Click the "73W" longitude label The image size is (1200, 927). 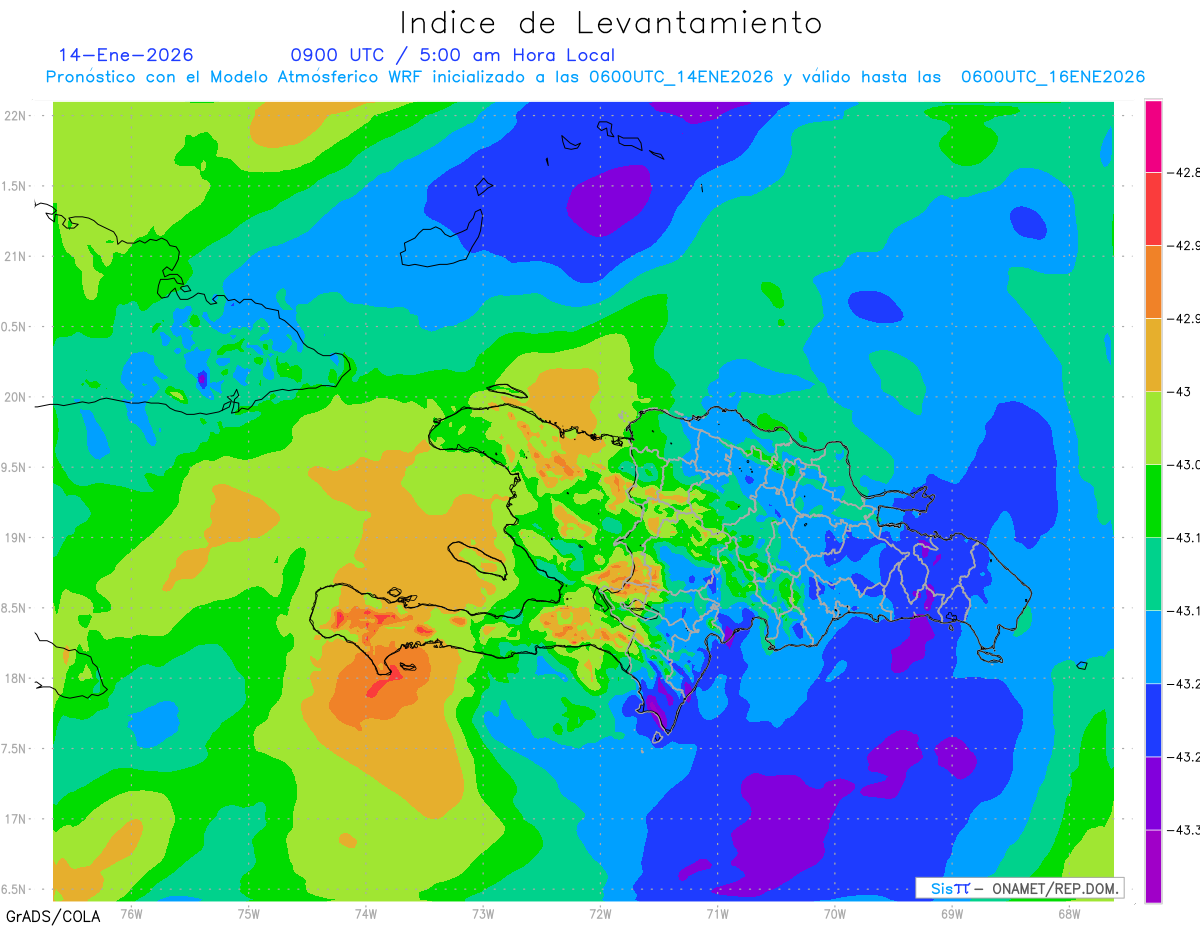pos(483,913)
